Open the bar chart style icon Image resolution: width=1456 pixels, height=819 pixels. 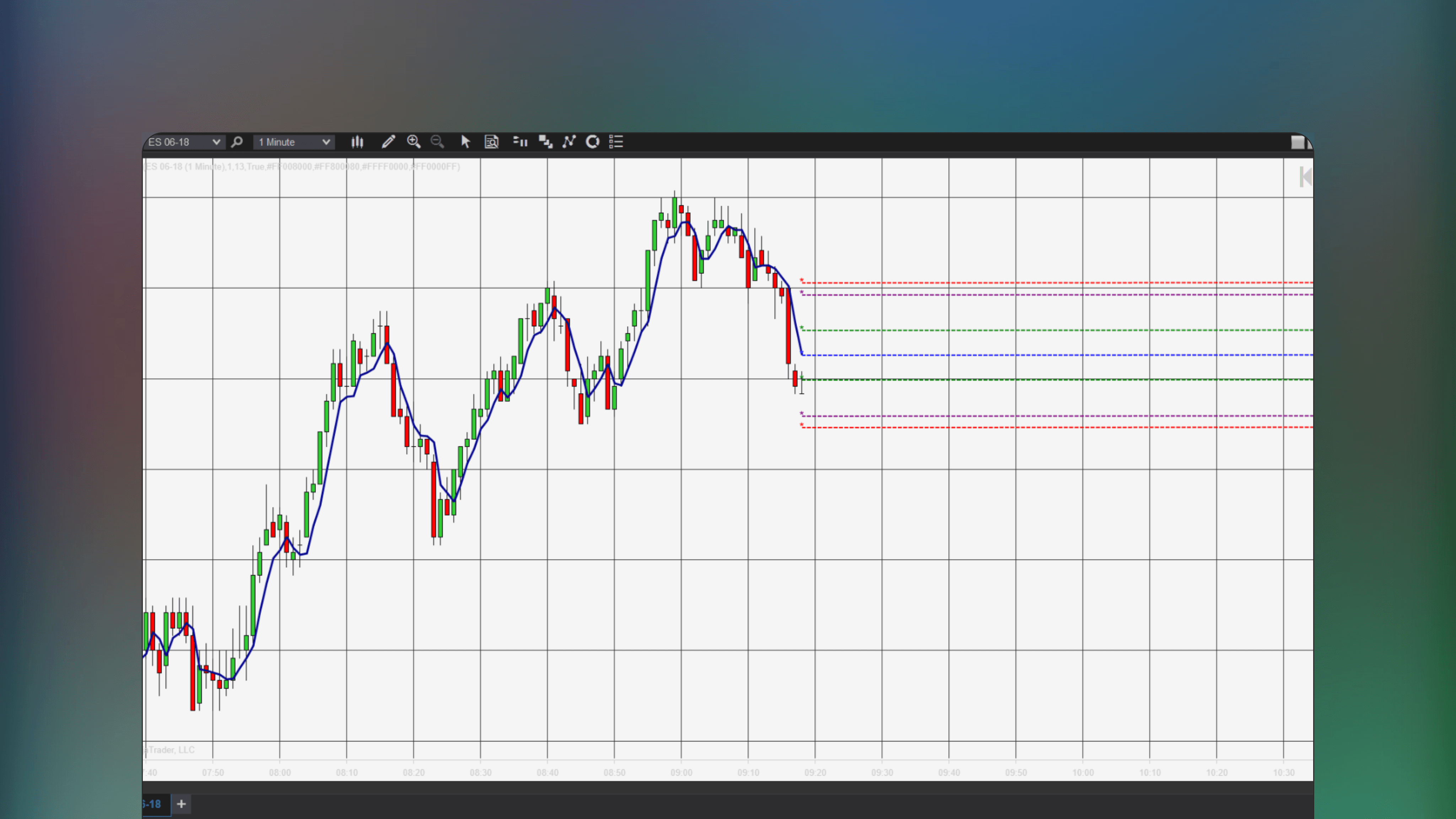coord(357,142)
